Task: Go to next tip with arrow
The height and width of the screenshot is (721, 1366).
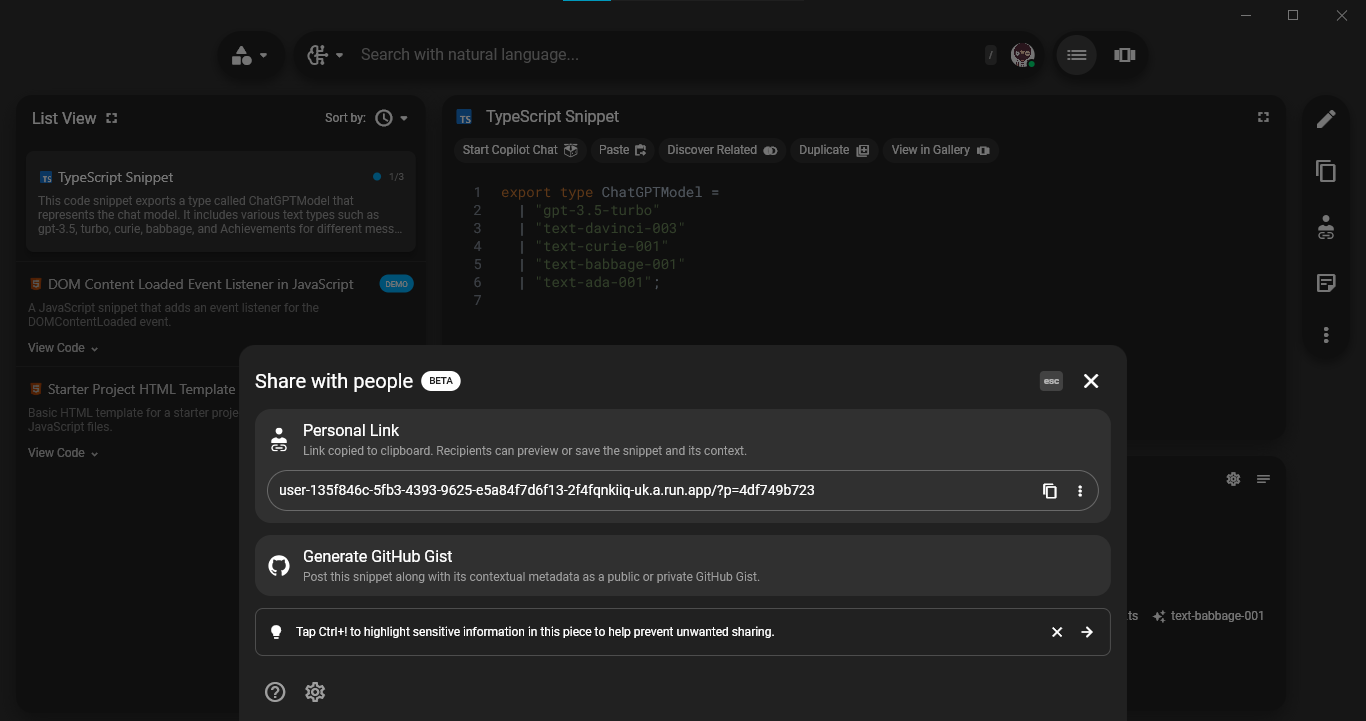Action: click(1087, 632)
